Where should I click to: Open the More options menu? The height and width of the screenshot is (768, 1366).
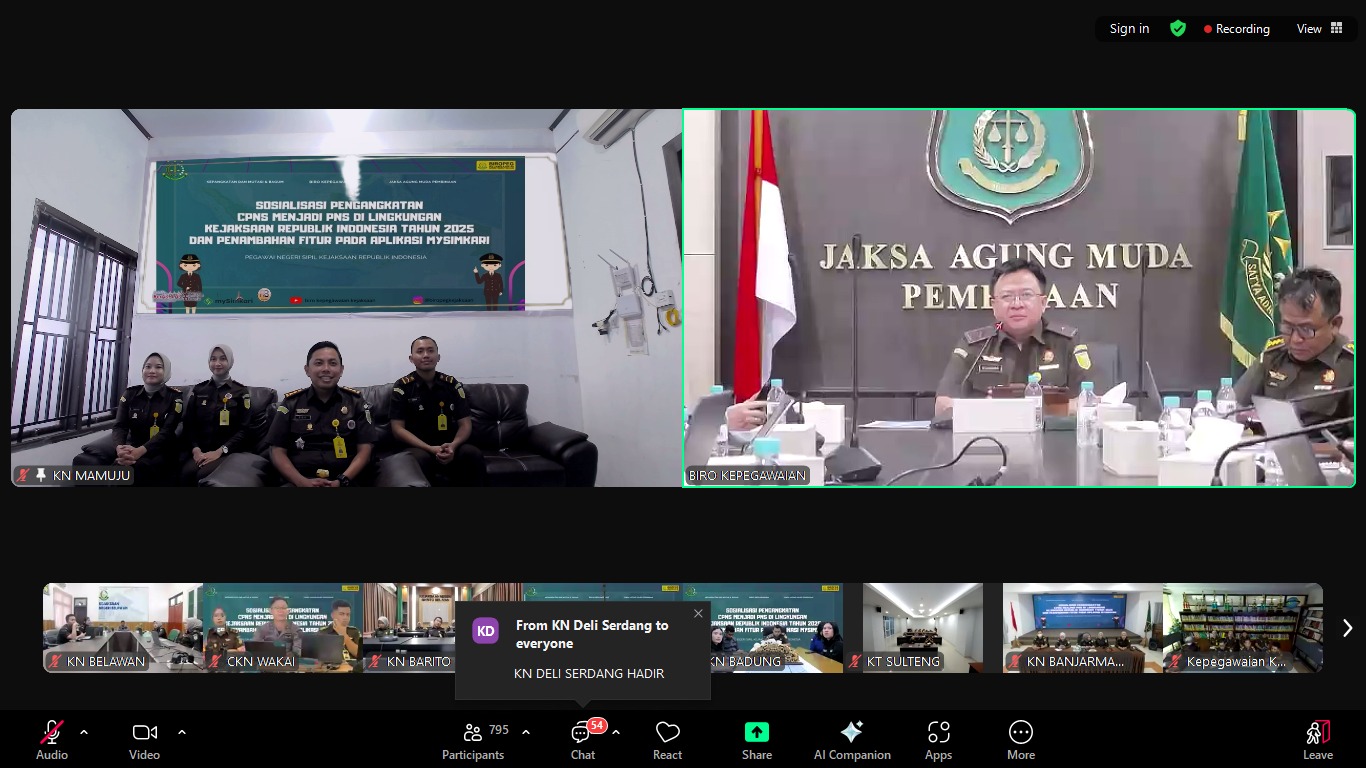(x=1020, y=741)
